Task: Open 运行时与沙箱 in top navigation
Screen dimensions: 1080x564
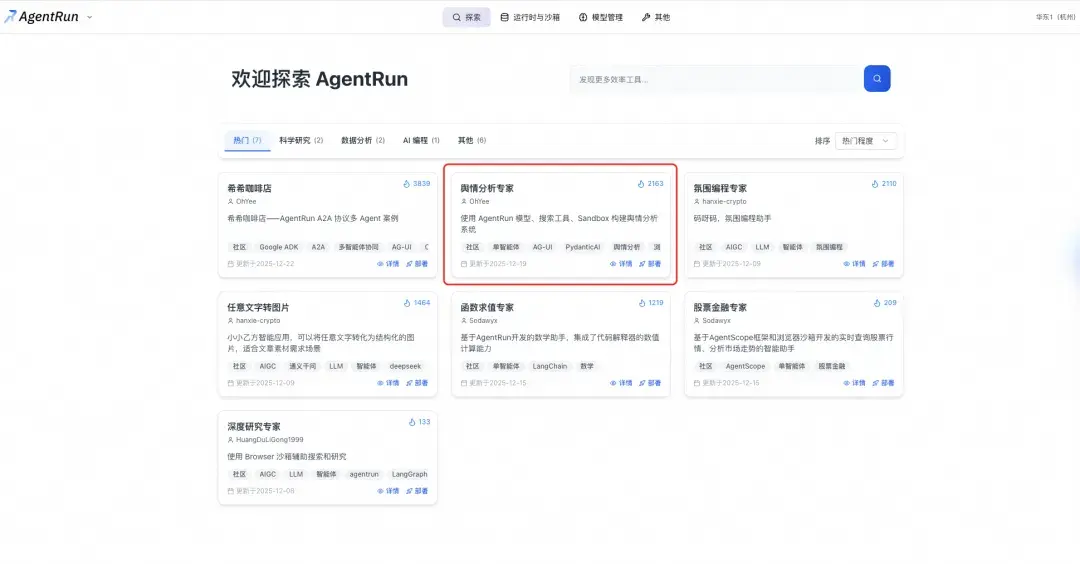Action: pyautogui.click(x=530, y=17)
